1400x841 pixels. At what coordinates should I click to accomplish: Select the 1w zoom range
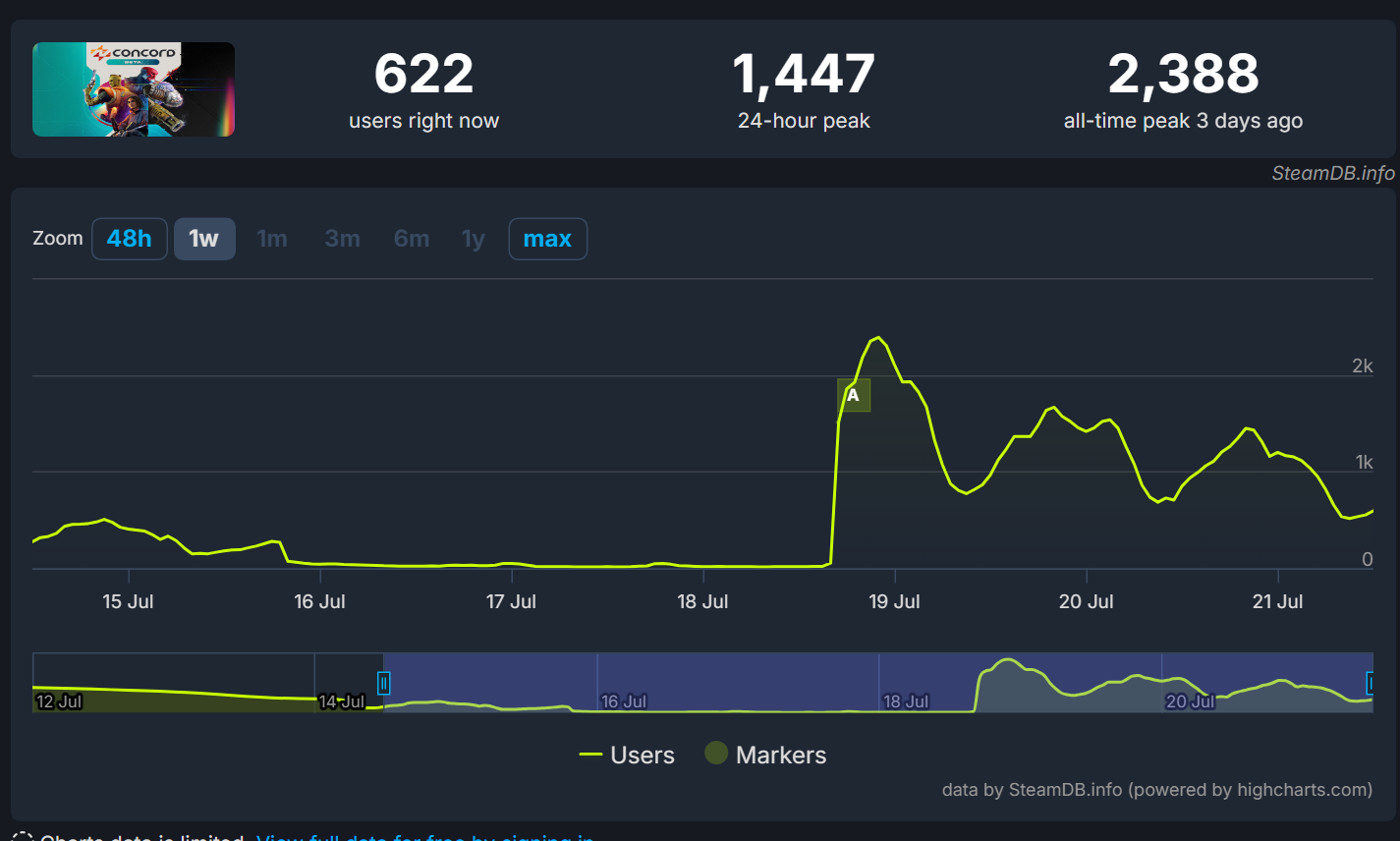(x=204, y=239)
